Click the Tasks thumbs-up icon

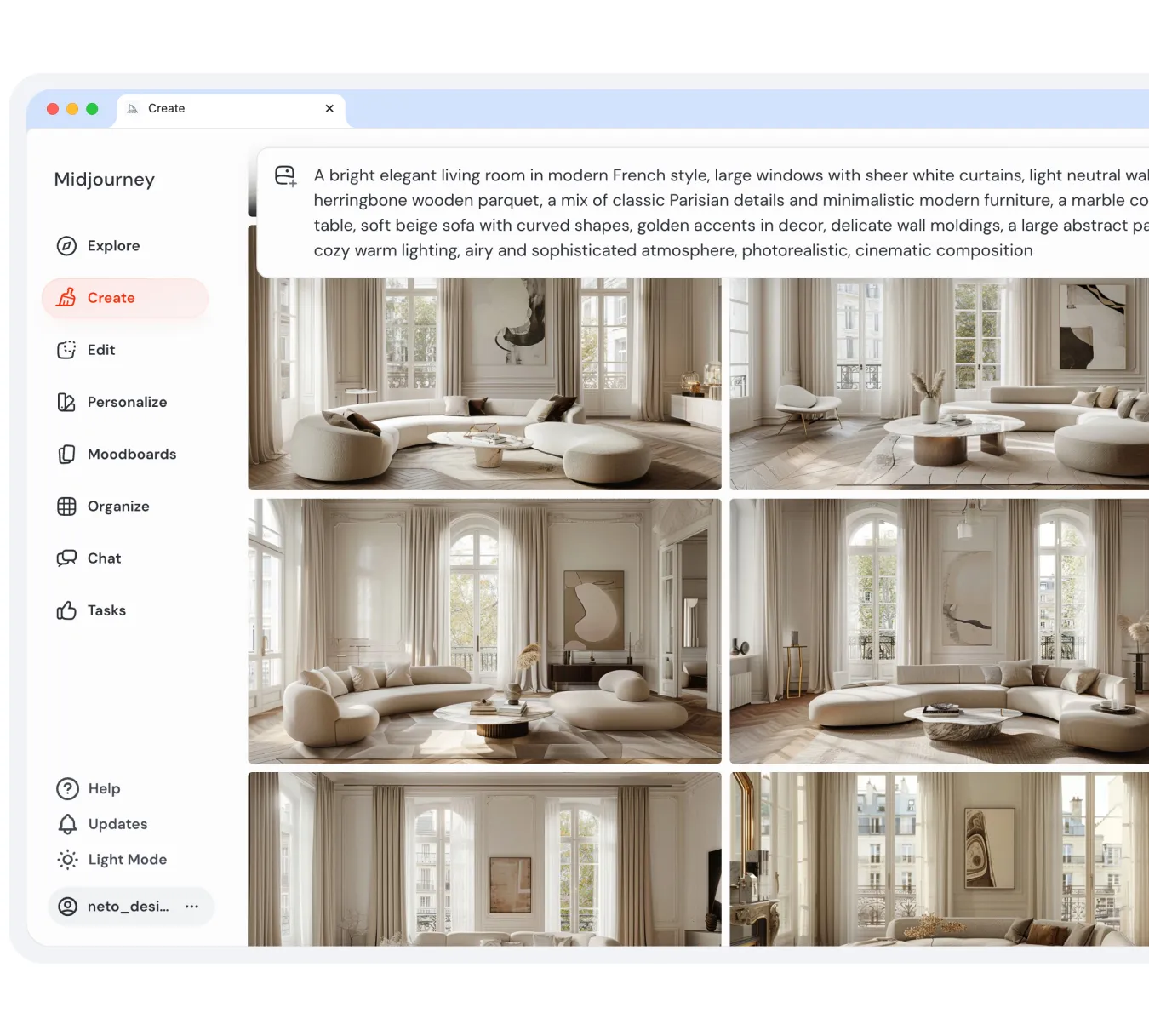(x=66, y=610)
